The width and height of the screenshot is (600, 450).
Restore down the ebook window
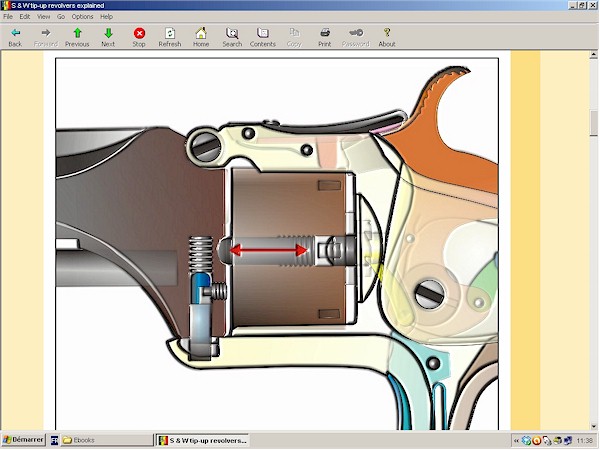[582, 5]
